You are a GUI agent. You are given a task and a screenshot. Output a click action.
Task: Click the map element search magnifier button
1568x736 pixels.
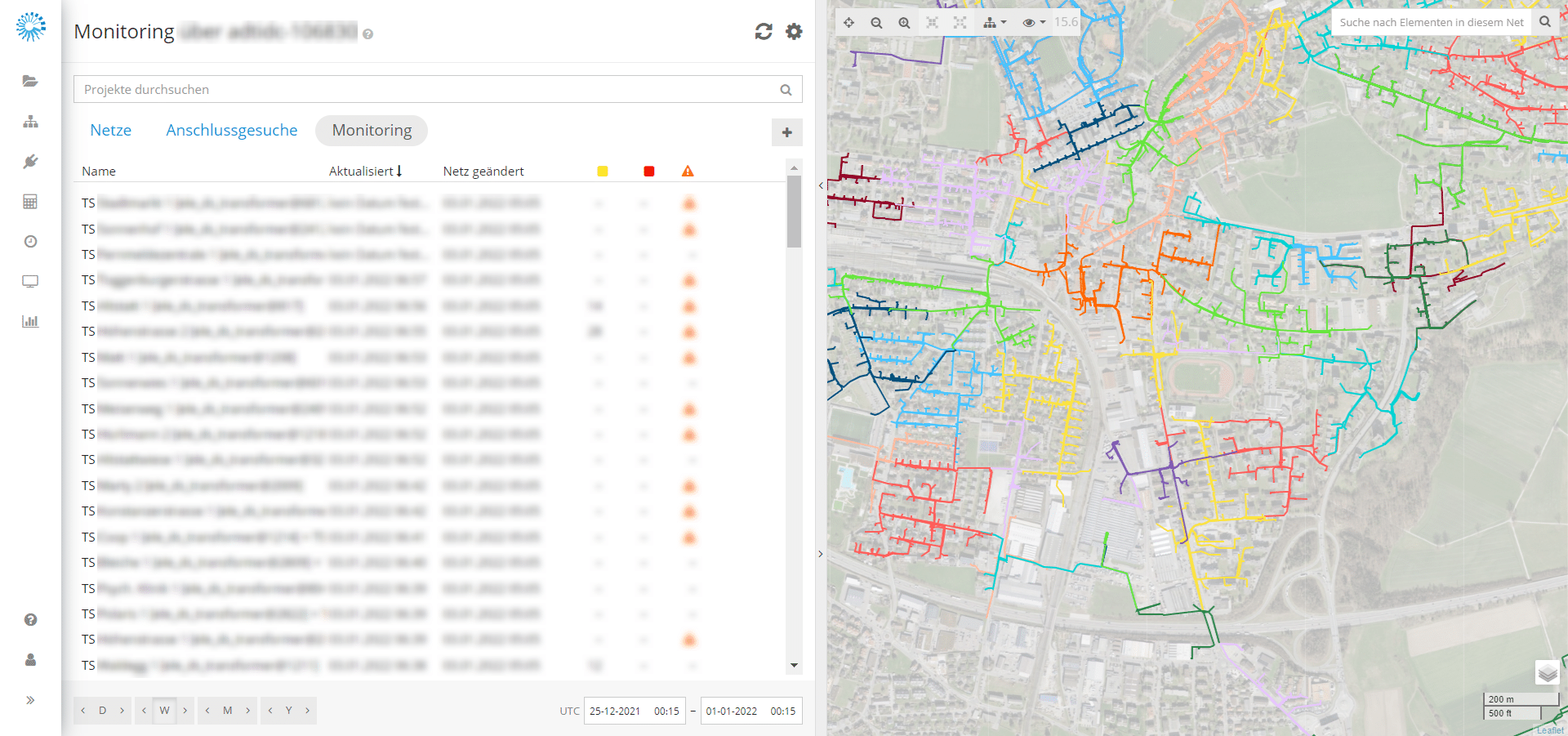(x=1544, y=22)
